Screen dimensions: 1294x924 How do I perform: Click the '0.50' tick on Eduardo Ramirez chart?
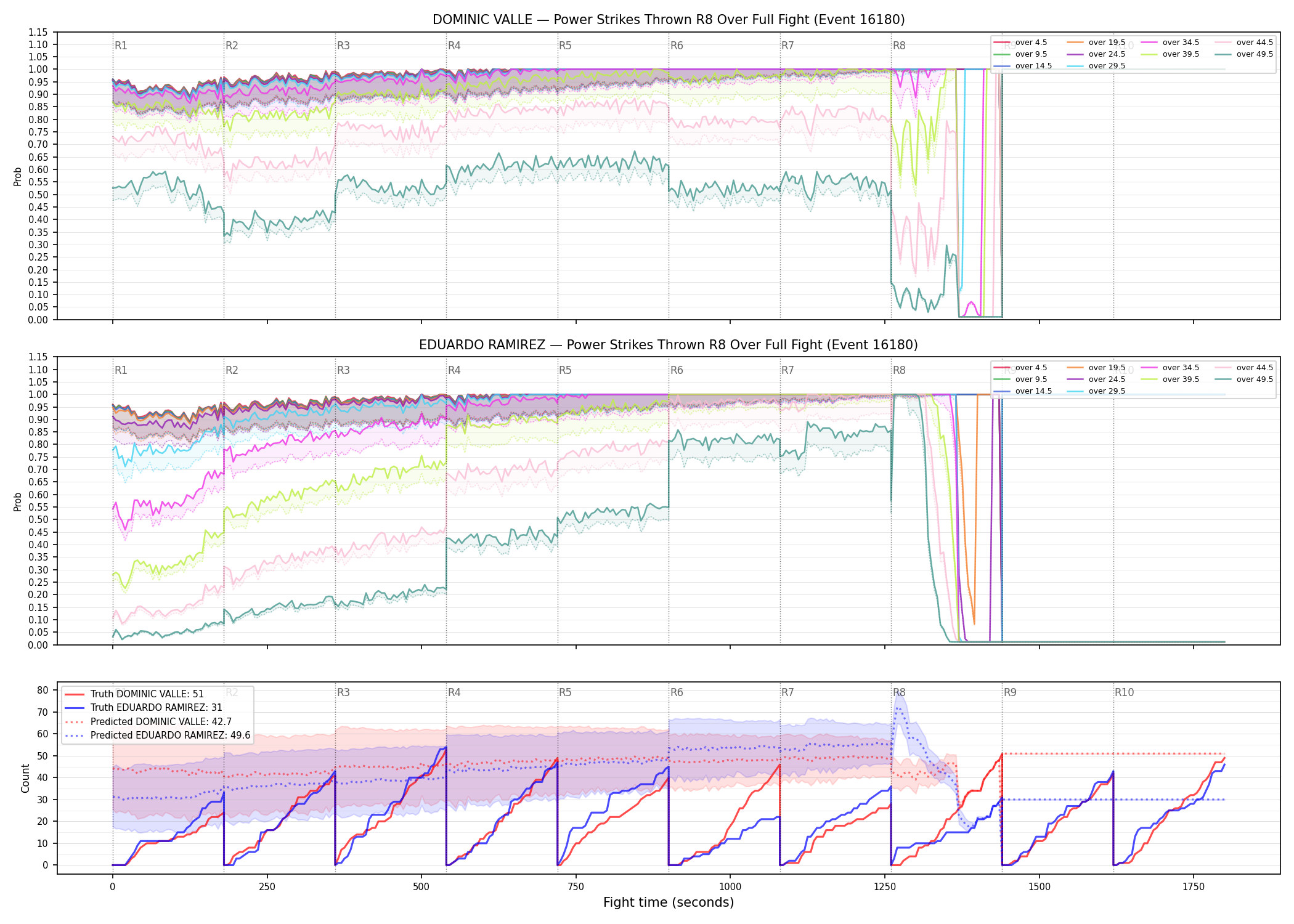38,520
